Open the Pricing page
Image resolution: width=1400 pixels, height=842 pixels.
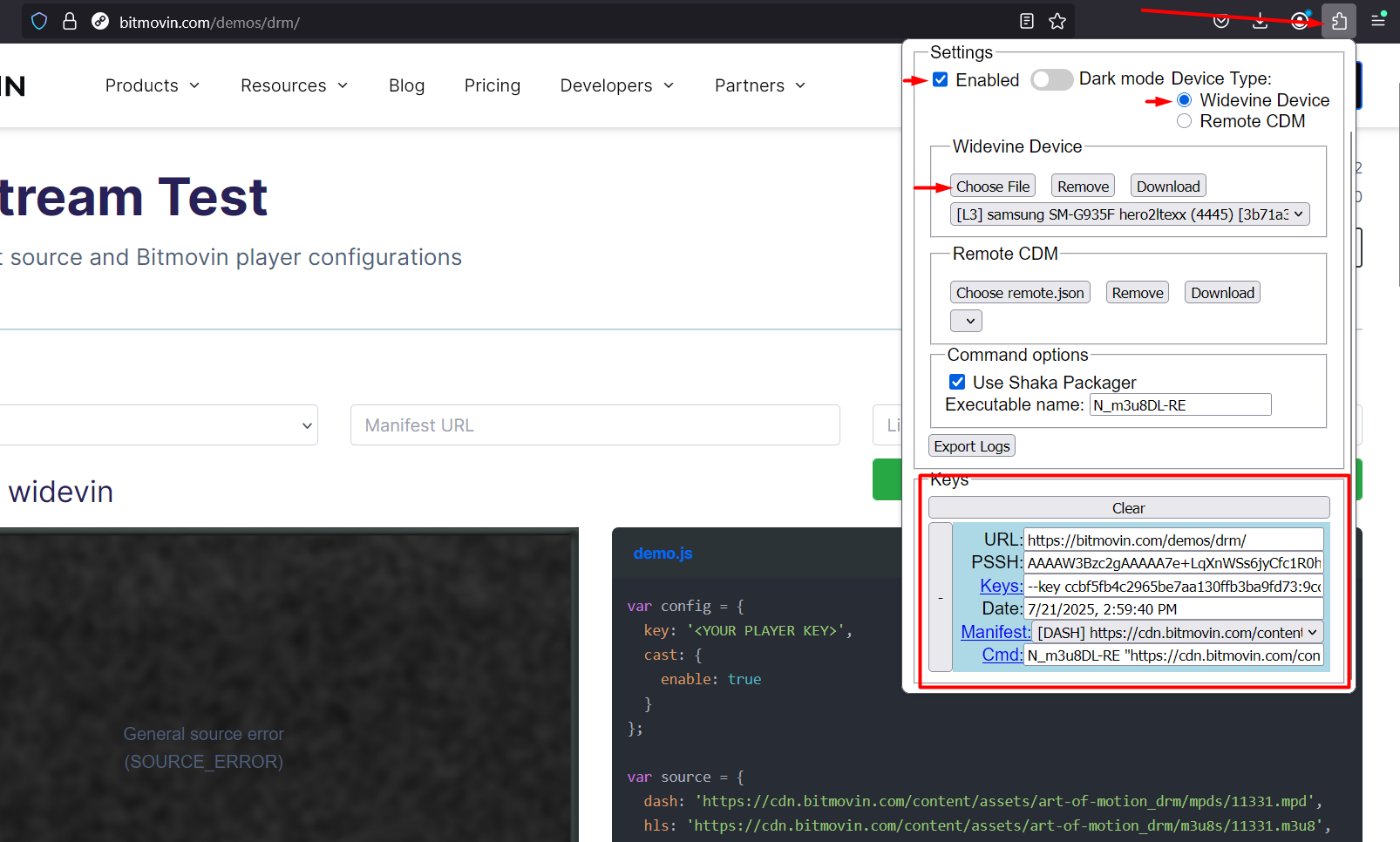[x=493, y=85]
